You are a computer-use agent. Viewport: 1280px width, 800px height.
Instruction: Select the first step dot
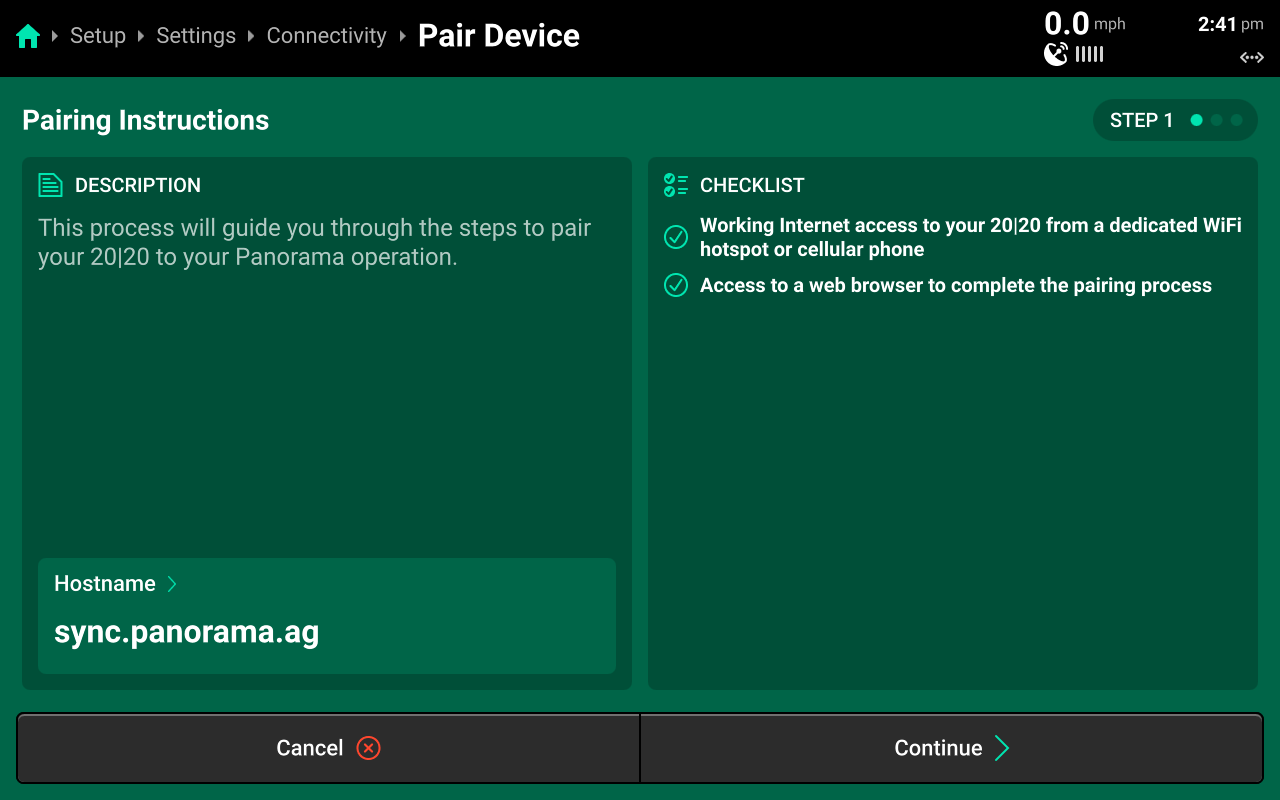tap(1196, 120)
